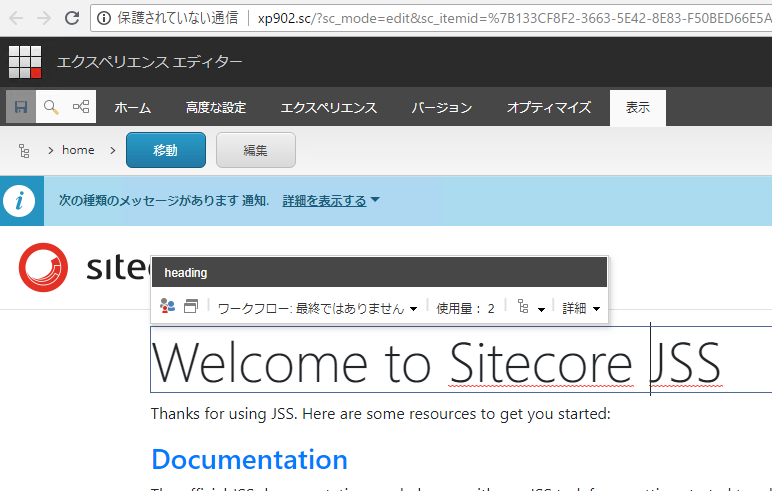Open the ワークフロー: 最終ではありません dropdown

(317, 308)
